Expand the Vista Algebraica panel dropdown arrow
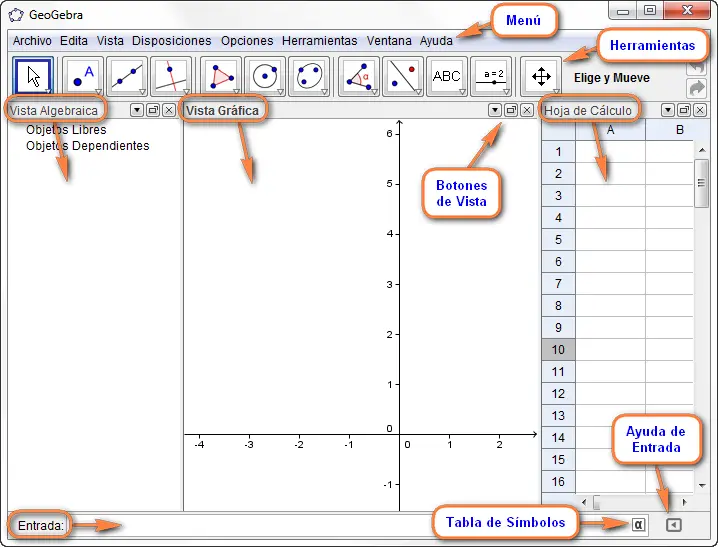This screenshot has height=547, width=718. click(x=137, y=110)
